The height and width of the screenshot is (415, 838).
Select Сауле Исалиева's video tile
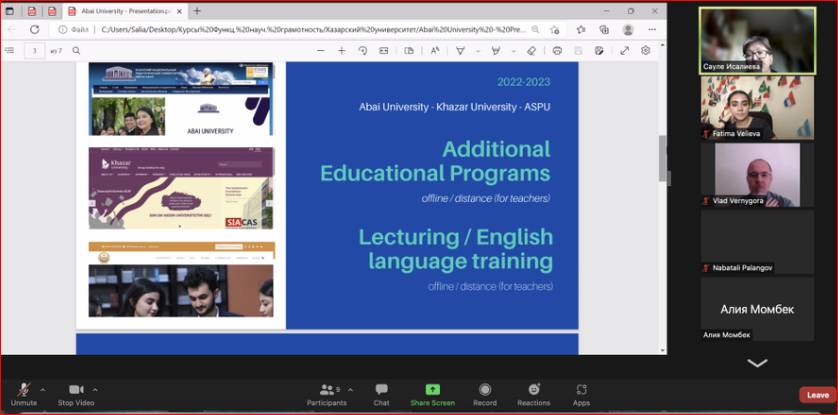[757, 41]
